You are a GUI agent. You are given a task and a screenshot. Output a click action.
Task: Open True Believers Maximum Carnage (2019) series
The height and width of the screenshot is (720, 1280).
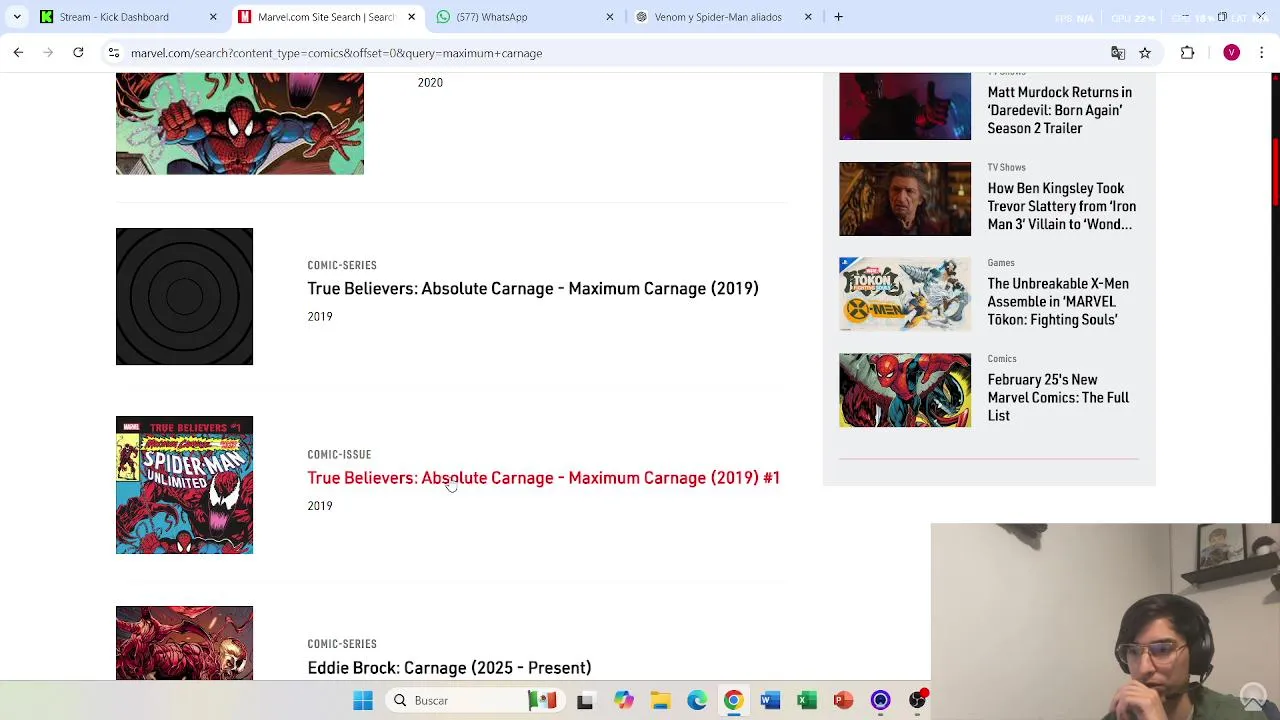click(533, 289)
